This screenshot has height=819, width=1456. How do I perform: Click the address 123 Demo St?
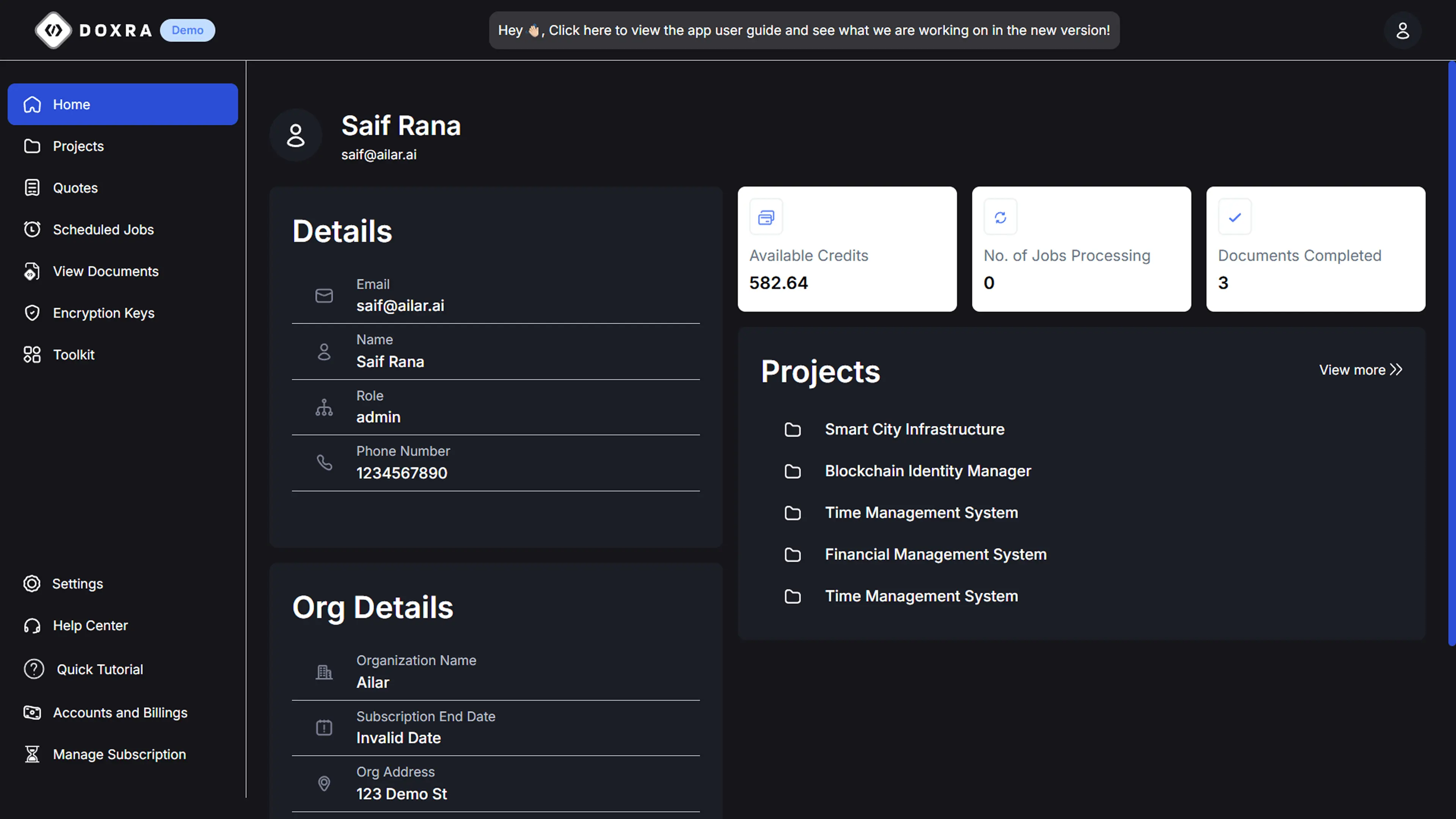pyautogui.click(x=401, y=794)
